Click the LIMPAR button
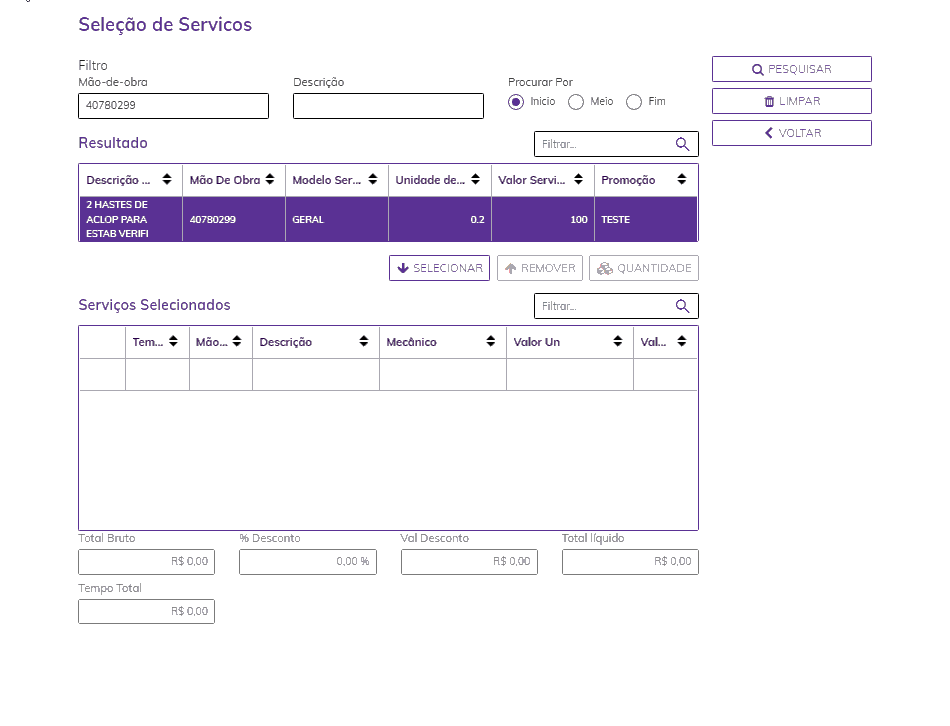 791,101
